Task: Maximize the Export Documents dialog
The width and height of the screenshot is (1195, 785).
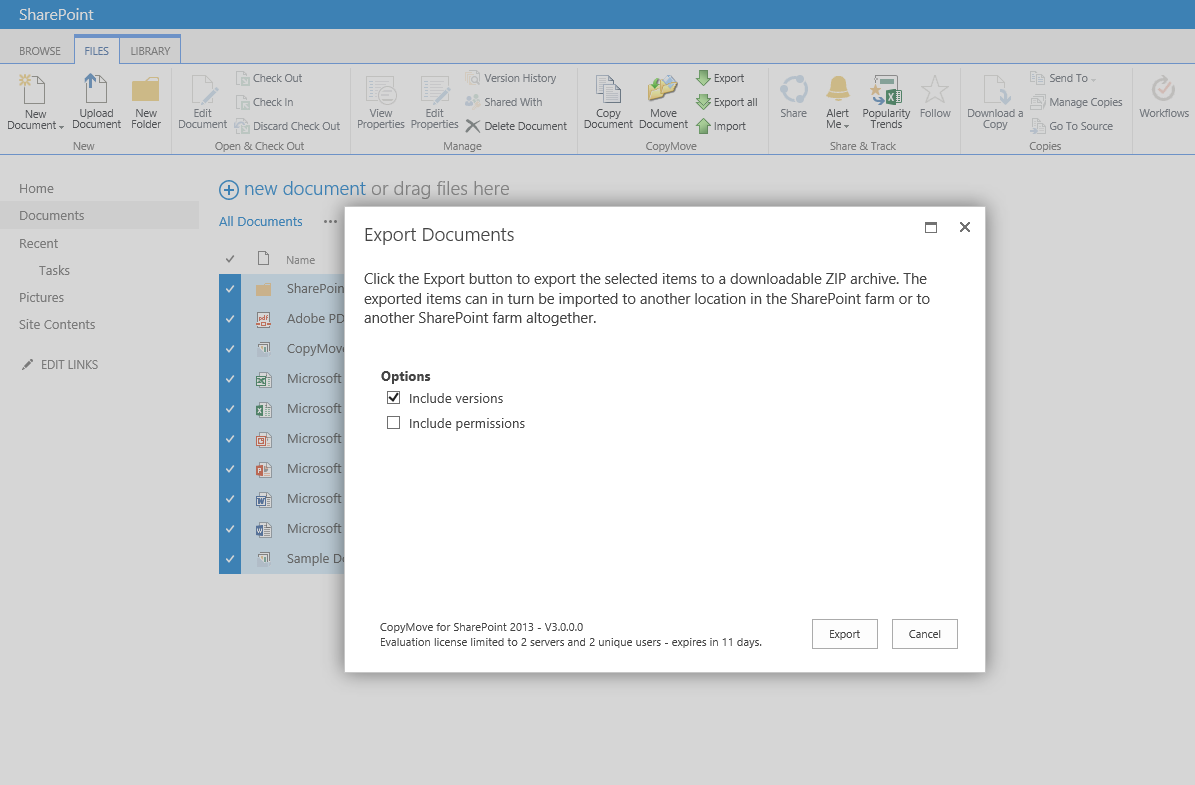Action: click(931, 227)
